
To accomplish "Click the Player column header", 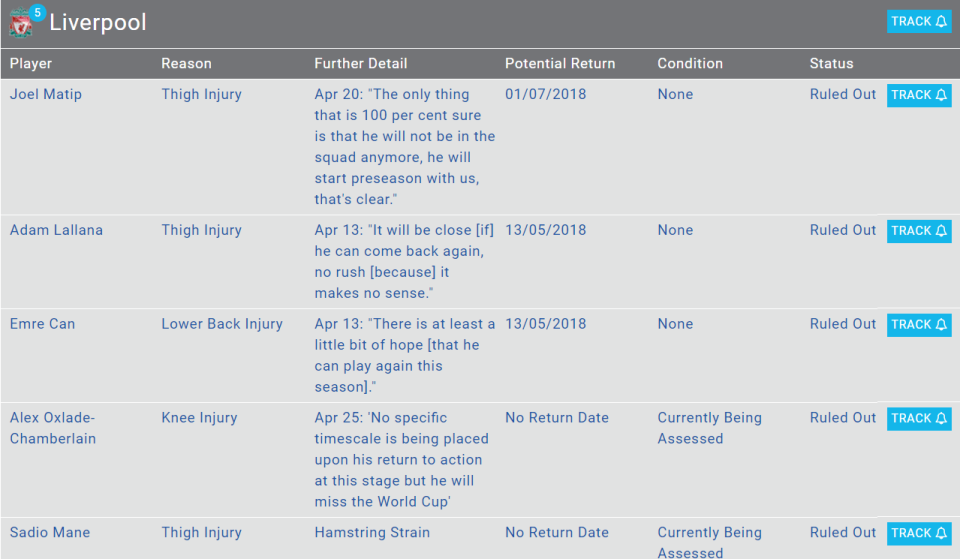I will [x=31, y=64].
